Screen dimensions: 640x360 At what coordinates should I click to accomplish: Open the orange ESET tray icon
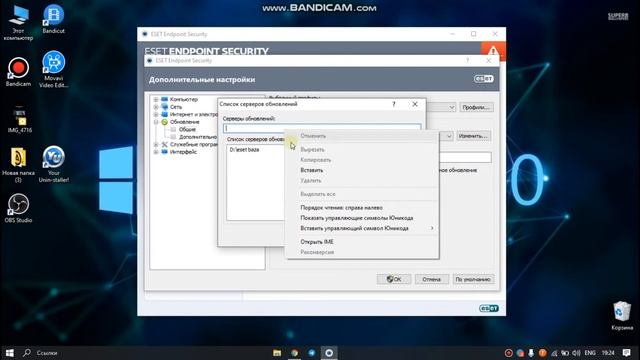[542, 353]
